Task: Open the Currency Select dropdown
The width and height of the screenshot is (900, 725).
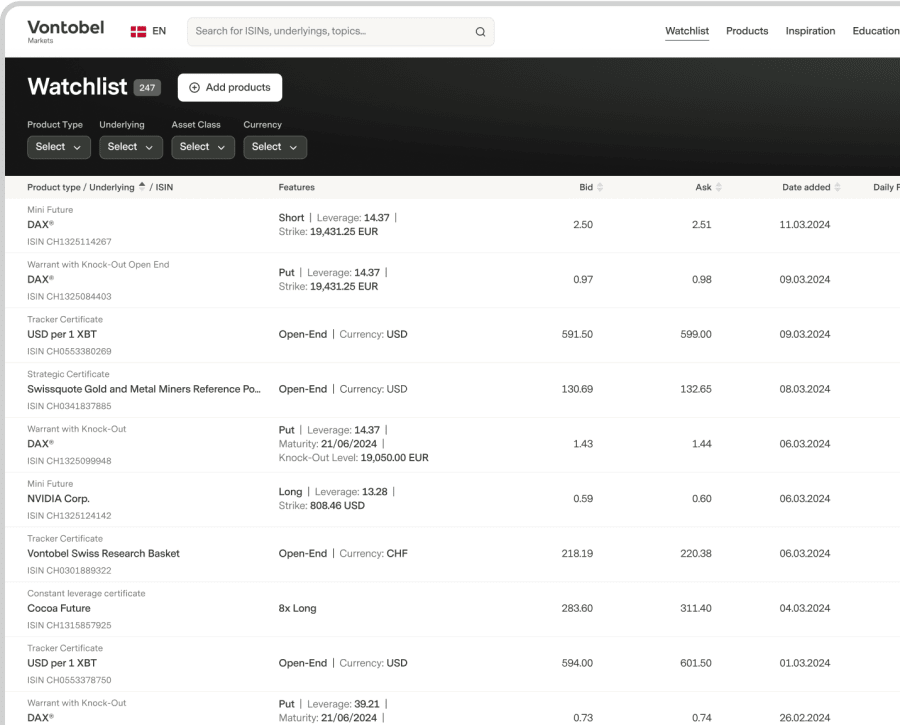Action: coord(275,147)
